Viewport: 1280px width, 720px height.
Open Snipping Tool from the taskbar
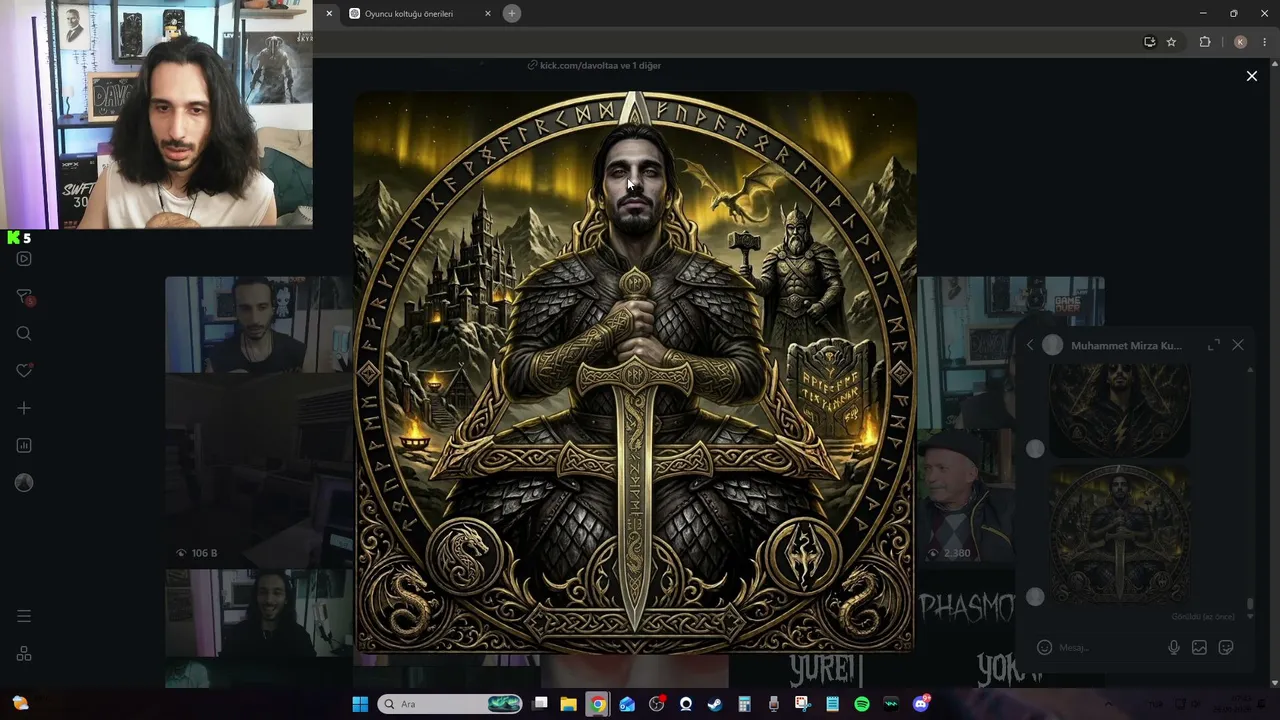click(803, 704)
